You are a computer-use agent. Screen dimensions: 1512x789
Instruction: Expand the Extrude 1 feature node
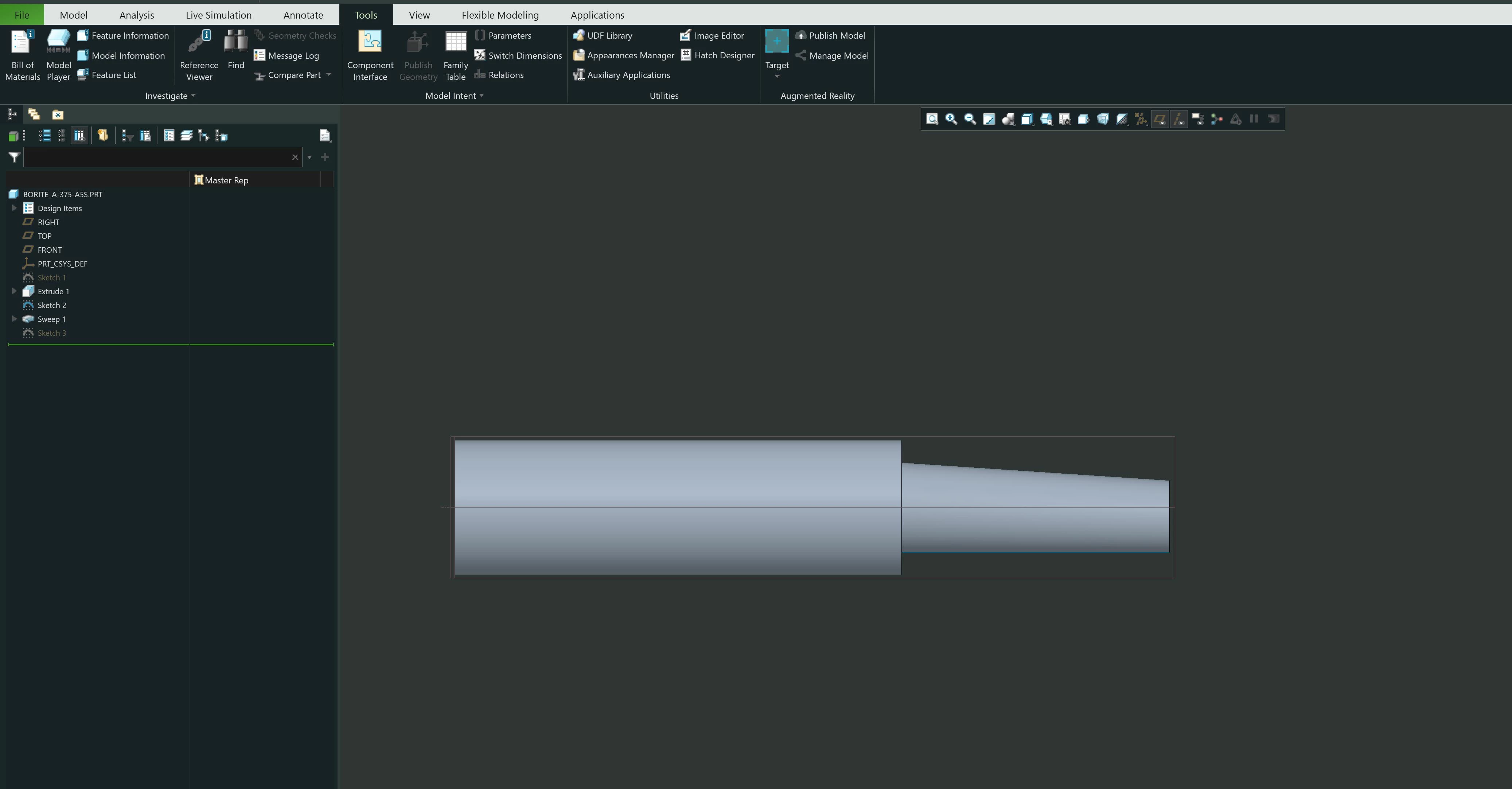(x=14, y=291)
